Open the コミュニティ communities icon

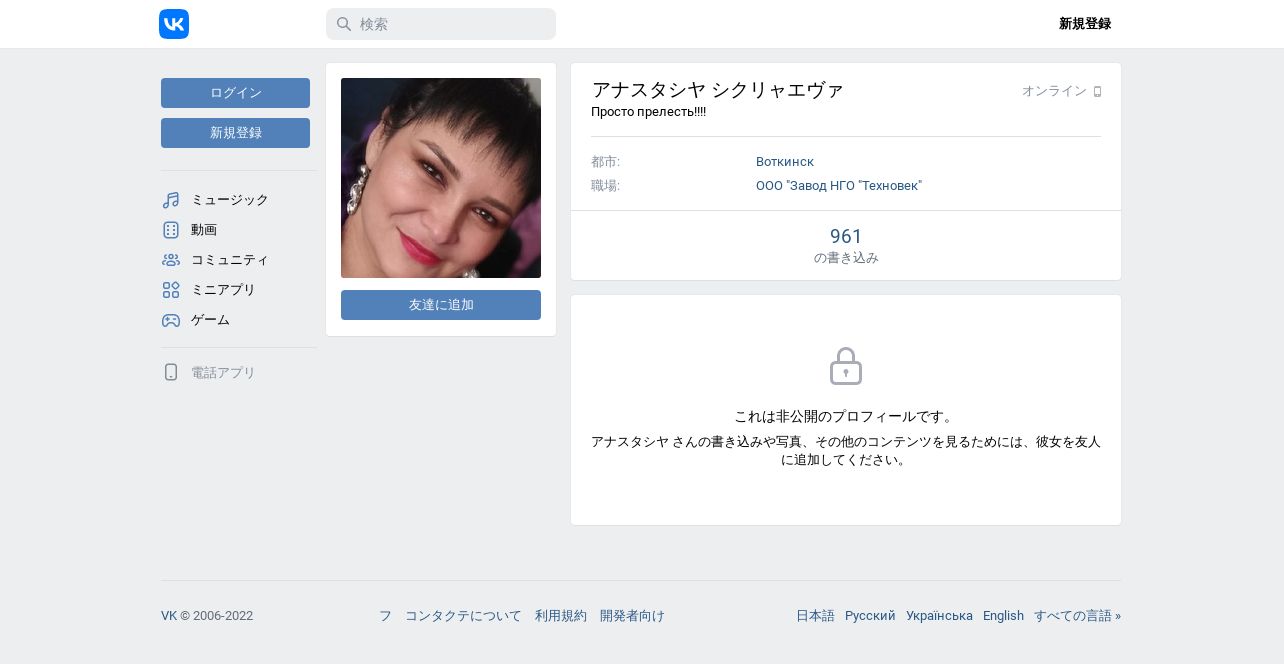point(171,260)
